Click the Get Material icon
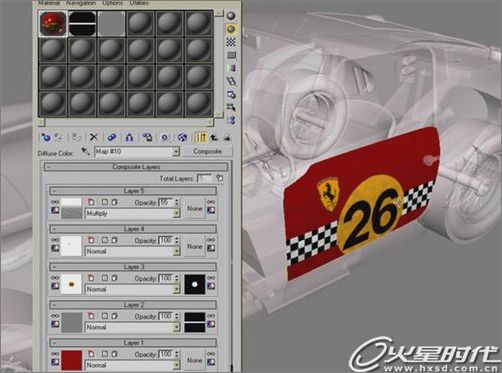 point(45,137)
